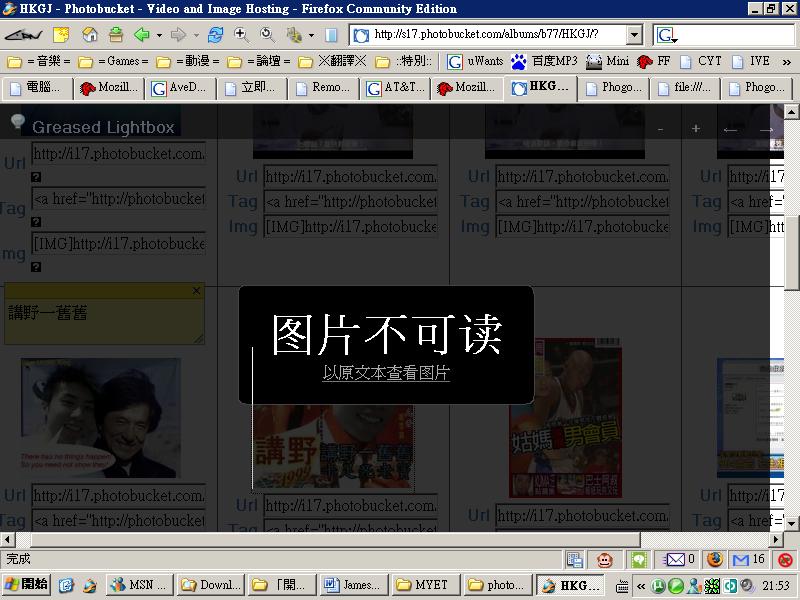Click the Jackie Chan photo thumbnail
800x600 pixels.
click(101, 417)
